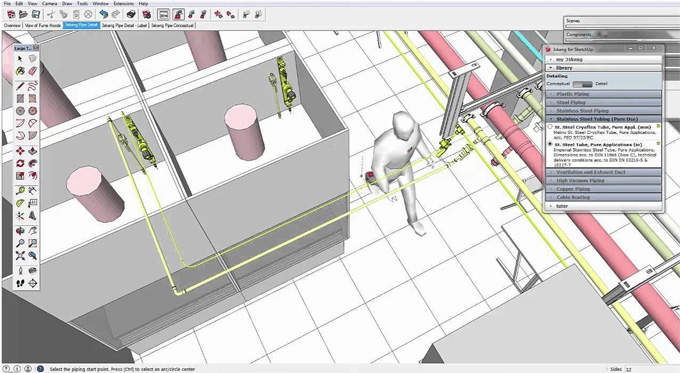The height and width of the screenshot is (373, 680).
Task: Expand the Cable Routing category
Action: [604, 197]
